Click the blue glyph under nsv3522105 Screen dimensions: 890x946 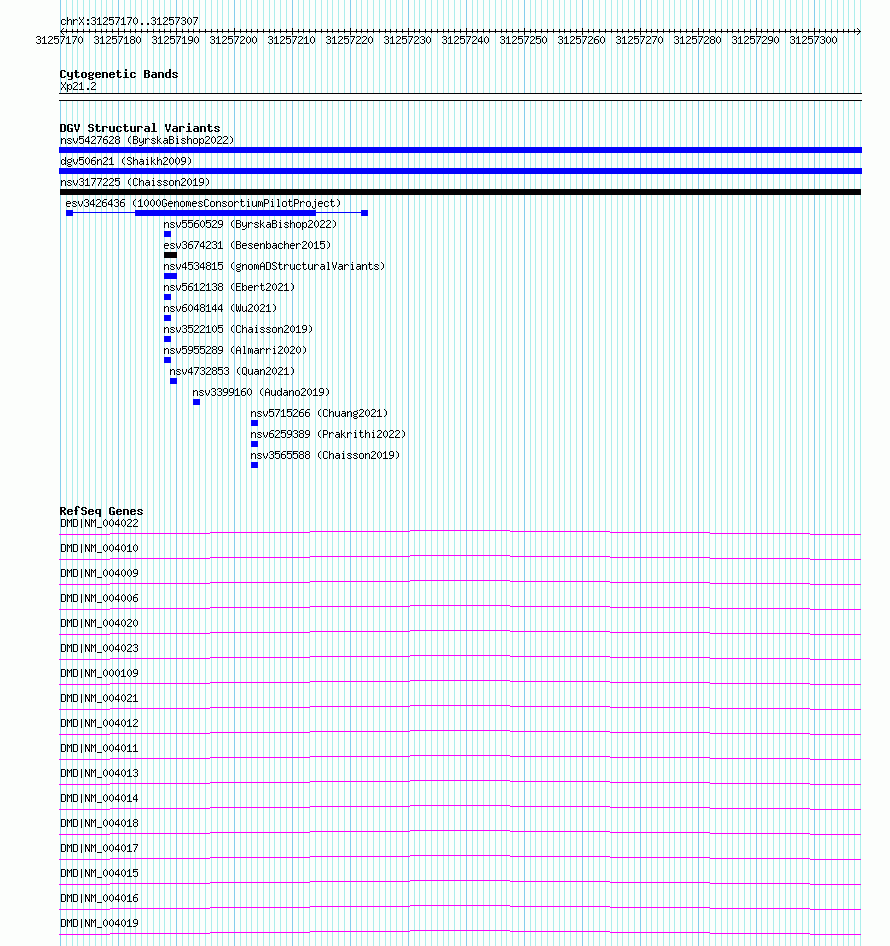point(167,339)
